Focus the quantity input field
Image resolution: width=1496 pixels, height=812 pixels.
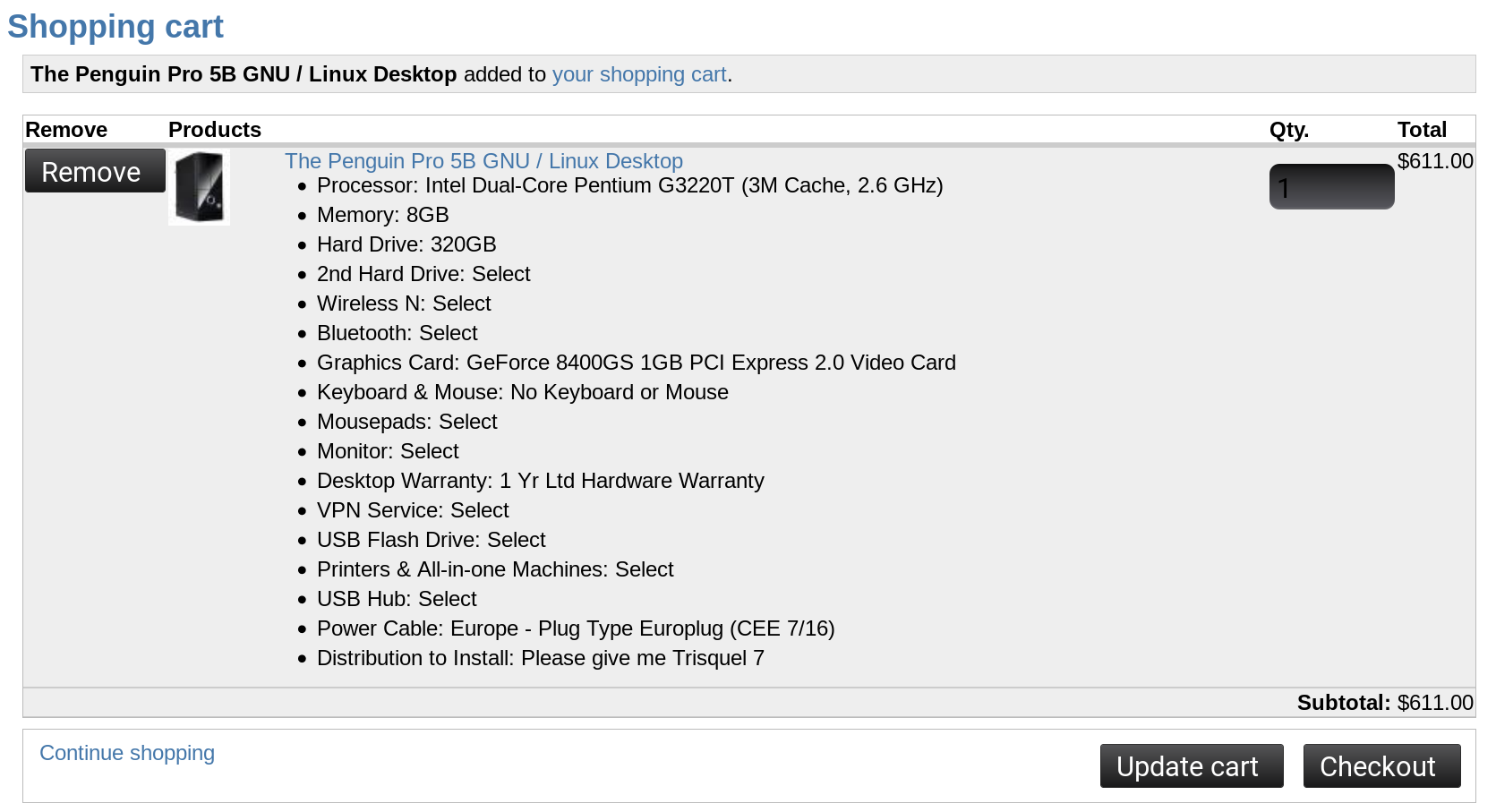click(1330, 187)
